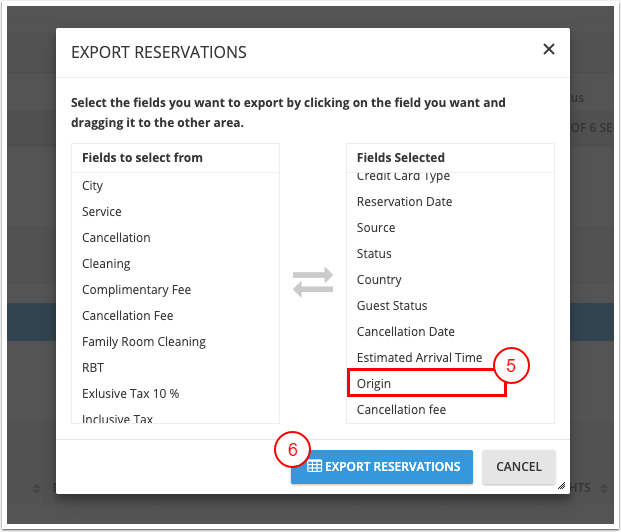
Task: Choose the Family Room Cleaning field
Action: (144, 342)
